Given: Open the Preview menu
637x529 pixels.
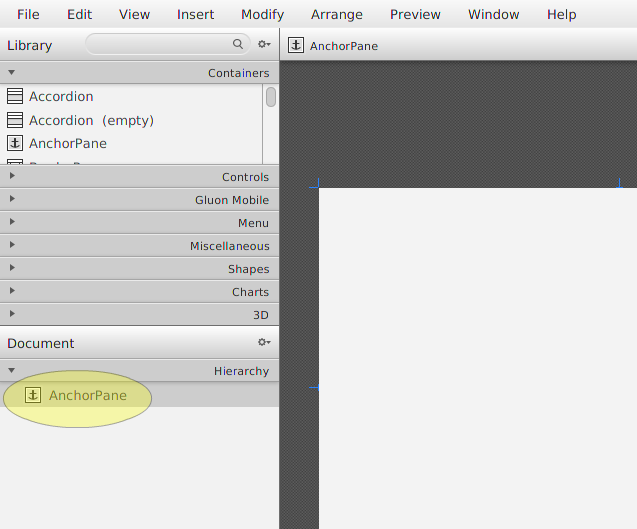Looking at the screenshot, I should click(415, 14).
